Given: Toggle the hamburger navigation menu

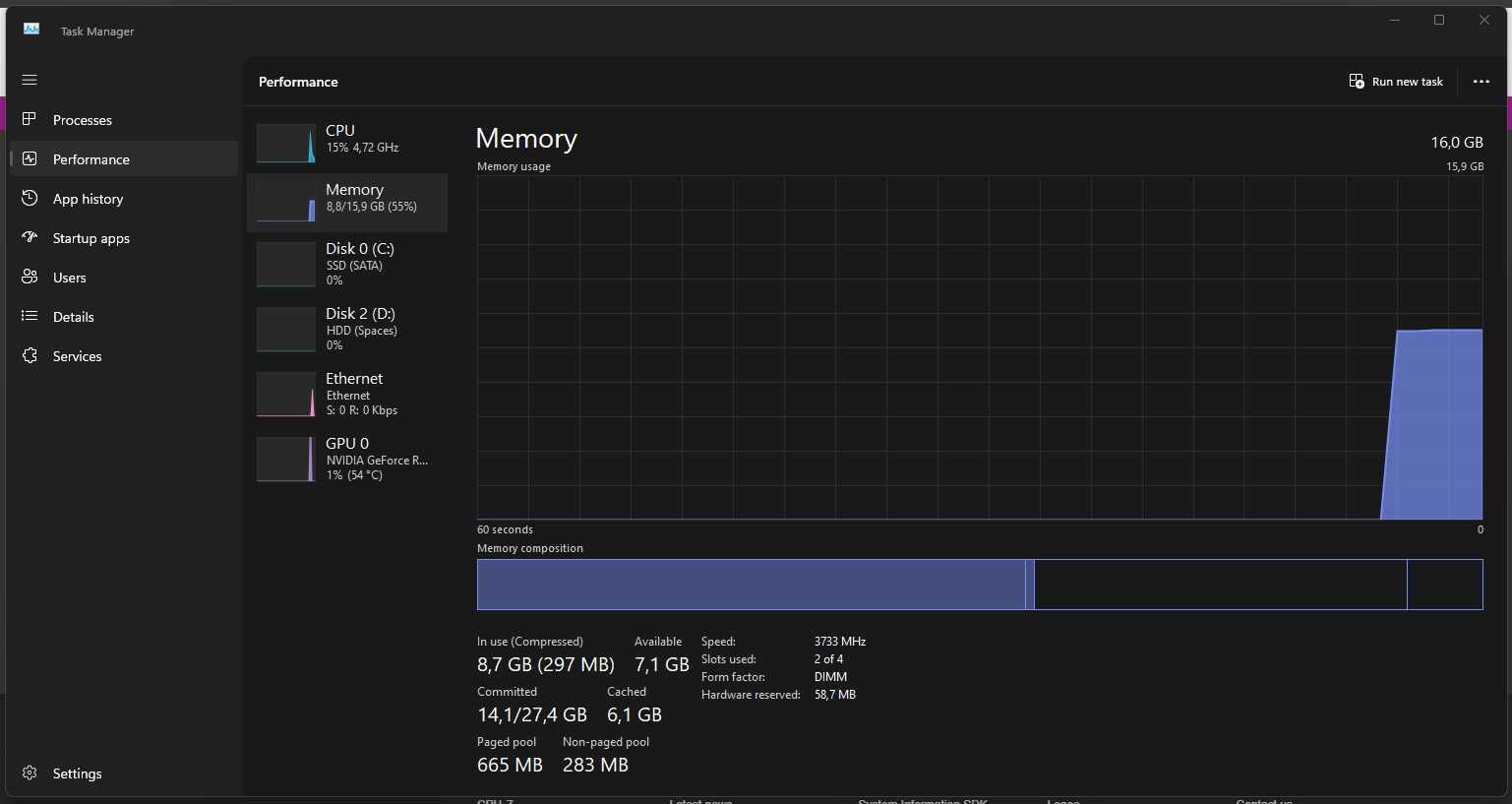Looking at the screenshot, I should click(x=30, y=80).
